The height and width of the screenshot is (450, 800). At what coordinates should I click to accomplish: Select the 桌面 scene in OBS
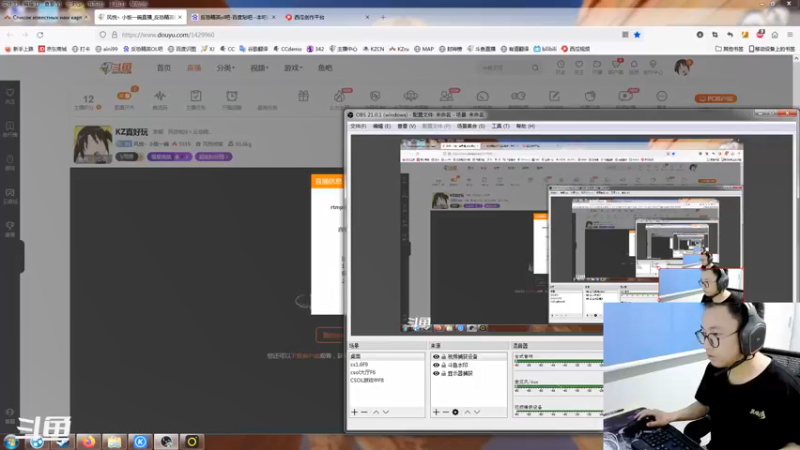pyautogui.click(x=386, y=356)
